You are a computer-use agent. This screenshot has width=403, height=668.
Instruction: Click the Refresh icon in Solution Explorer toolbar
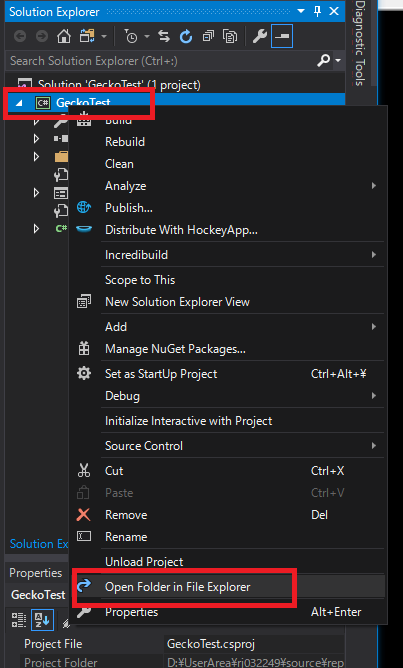186,37
